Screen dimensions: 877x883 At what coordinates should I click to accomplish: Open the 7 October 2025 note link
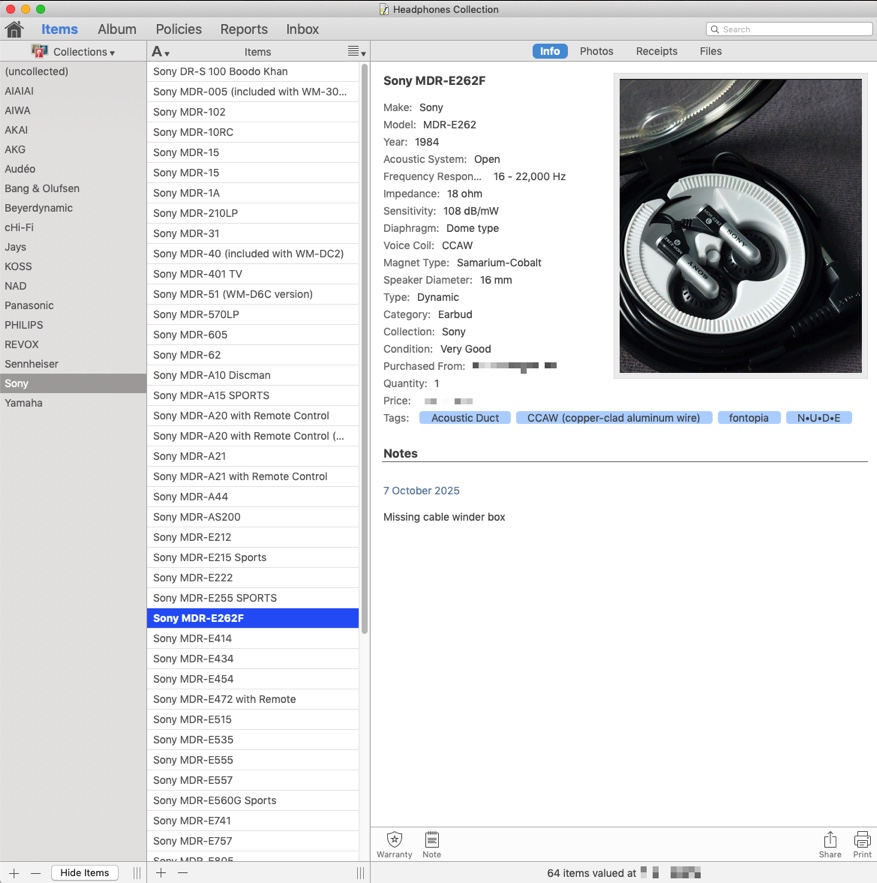[x=421, y=490]
